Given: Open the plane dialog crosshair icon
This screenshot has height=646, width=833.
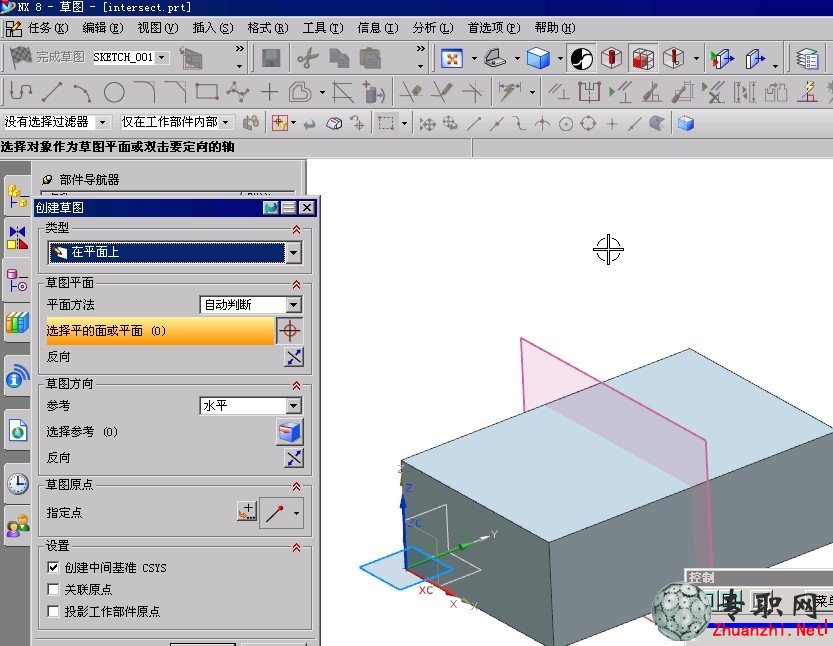Looking at the screenshot, I should click(290, 331).
